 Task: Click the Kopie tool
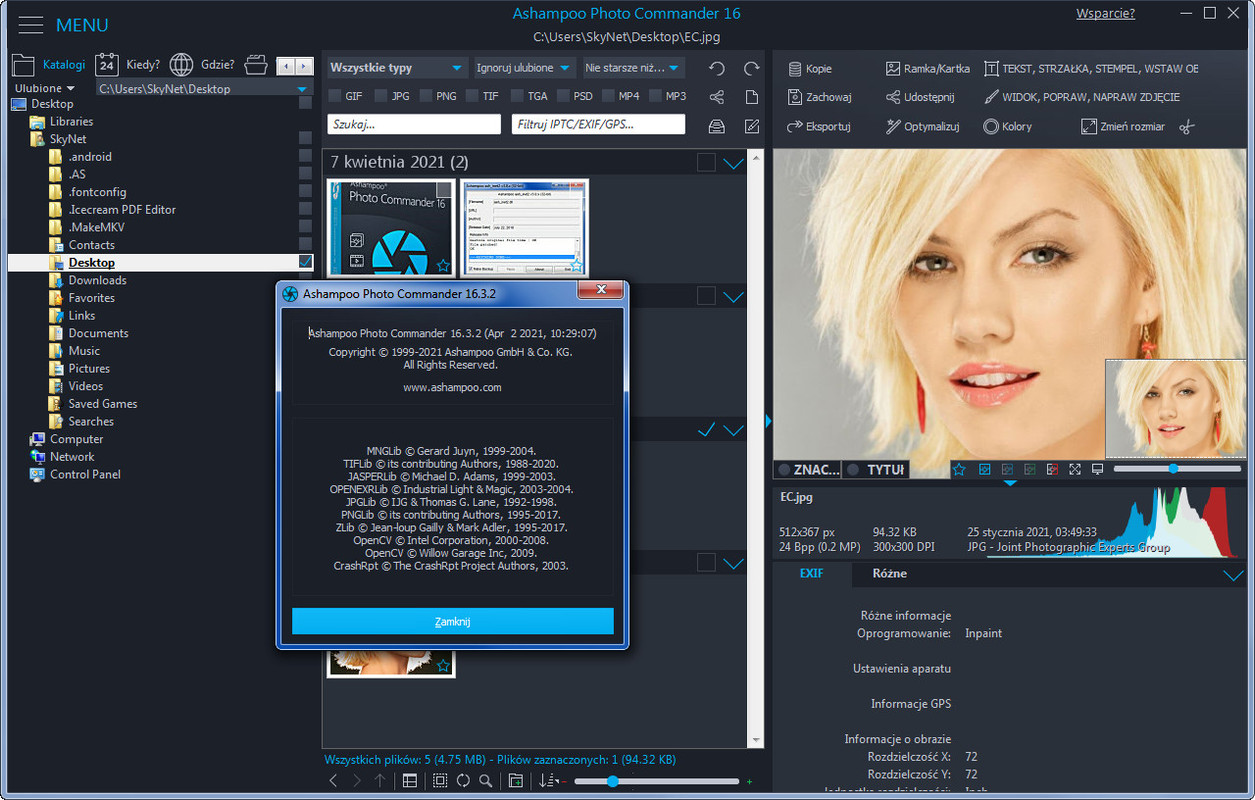(810, 69)
